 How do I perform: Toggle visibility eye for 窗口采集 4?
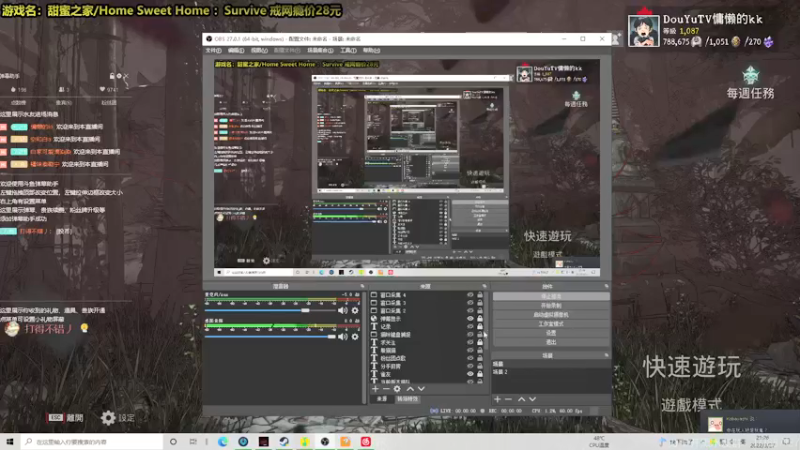coord(470,295)
